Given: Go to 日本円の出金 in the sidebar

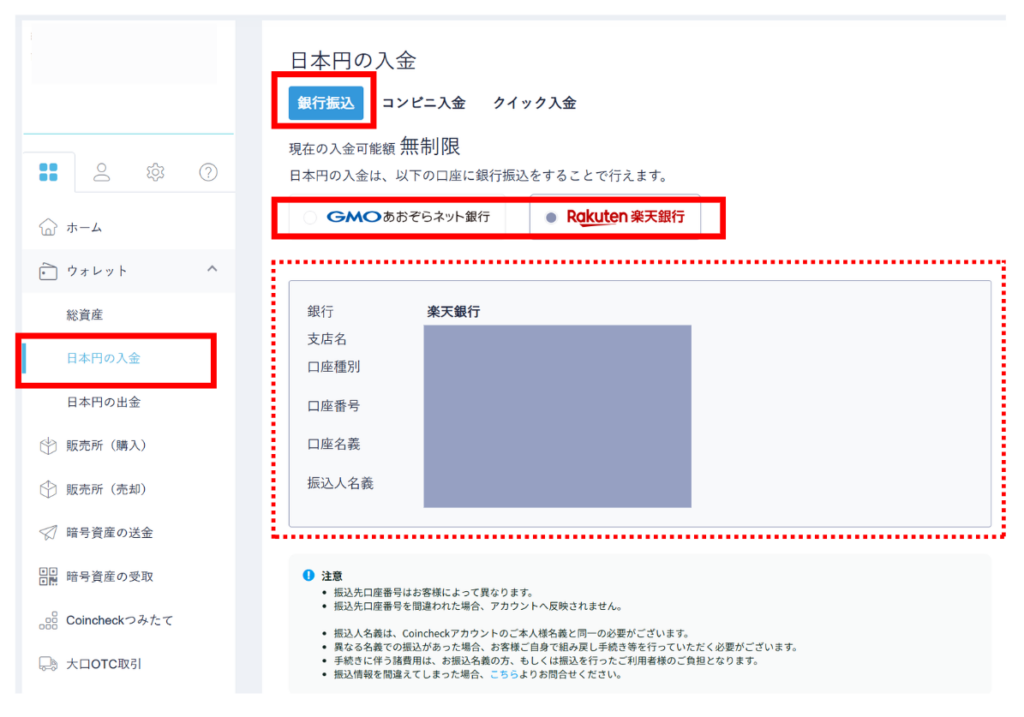Looking at the screenshot, I should pos(103,402).
